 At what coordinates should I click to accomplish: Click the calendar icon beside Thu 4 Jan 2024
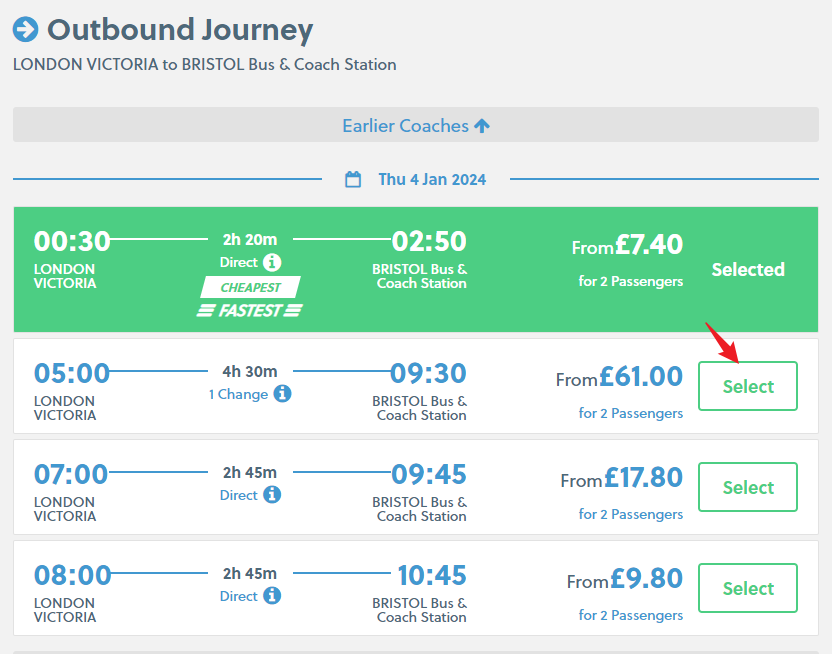coord(353,180)
